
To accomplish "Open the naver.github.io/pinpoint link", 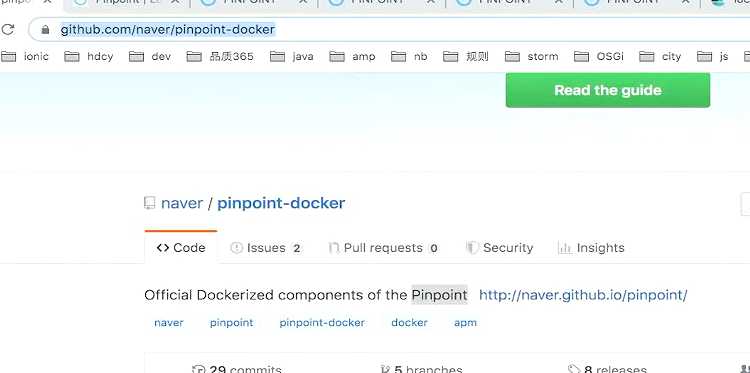I will click(x=583, y=295).
